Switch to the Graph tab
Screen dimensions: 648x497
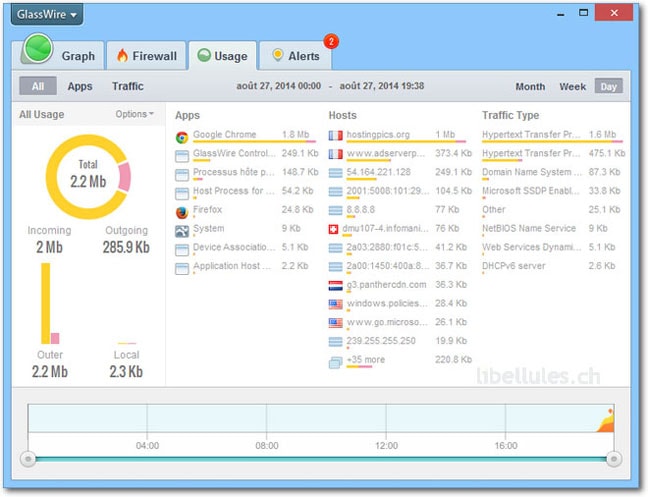(58, 55)
